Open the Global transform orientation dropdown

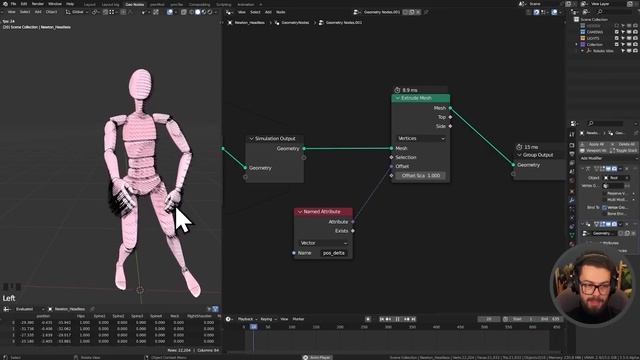pos(77,12)
